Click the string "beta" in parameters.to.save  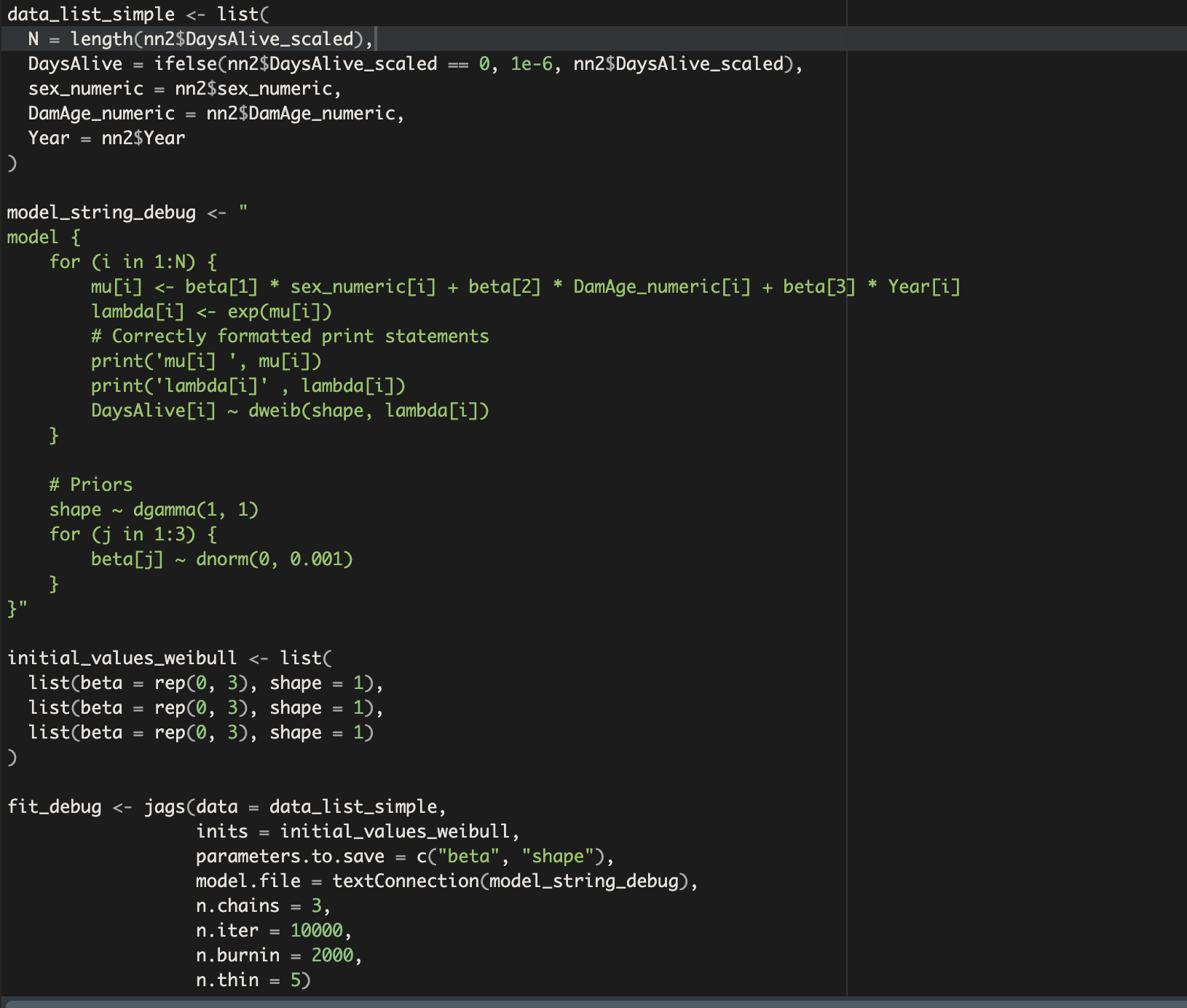[468, 856]
